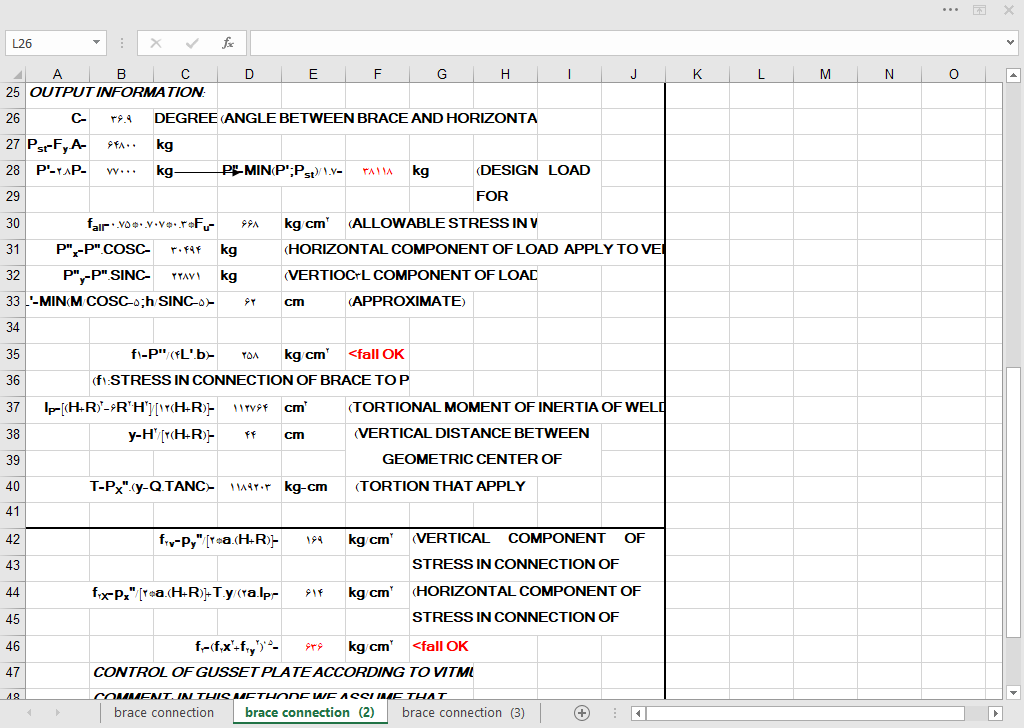This screenshot has width=1024, height=728.
Task: Select column K header
Action: (697, 74)
